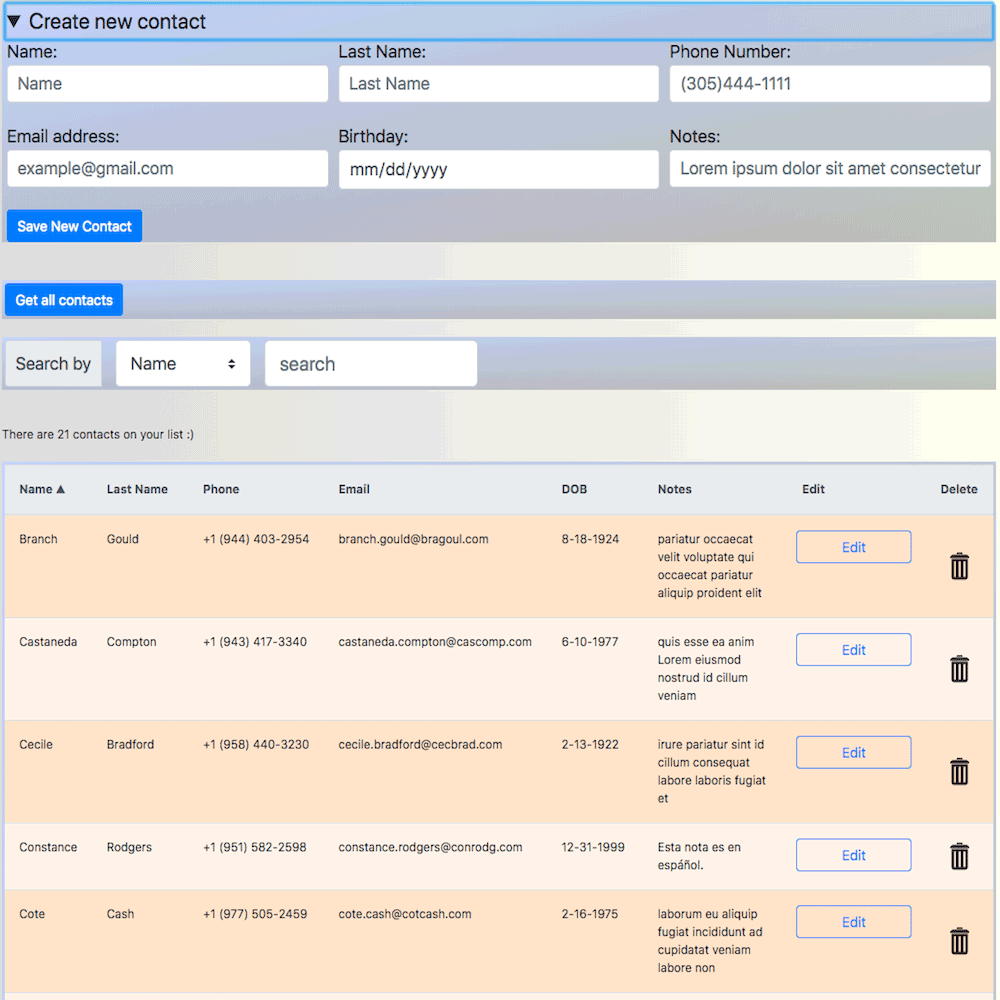This screenshot has height=1000, width=1000.
Task: Click Edit button for Cote Cash
Action: (853, 922)
